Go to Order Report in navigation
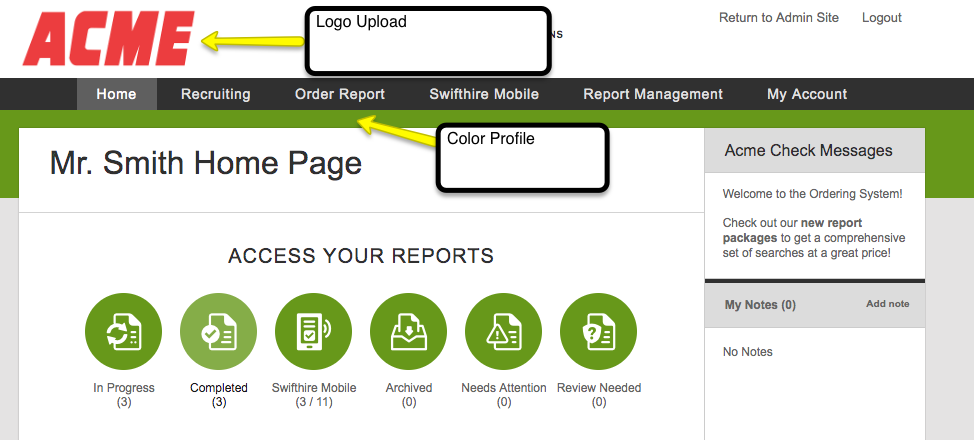 point(340,94)
